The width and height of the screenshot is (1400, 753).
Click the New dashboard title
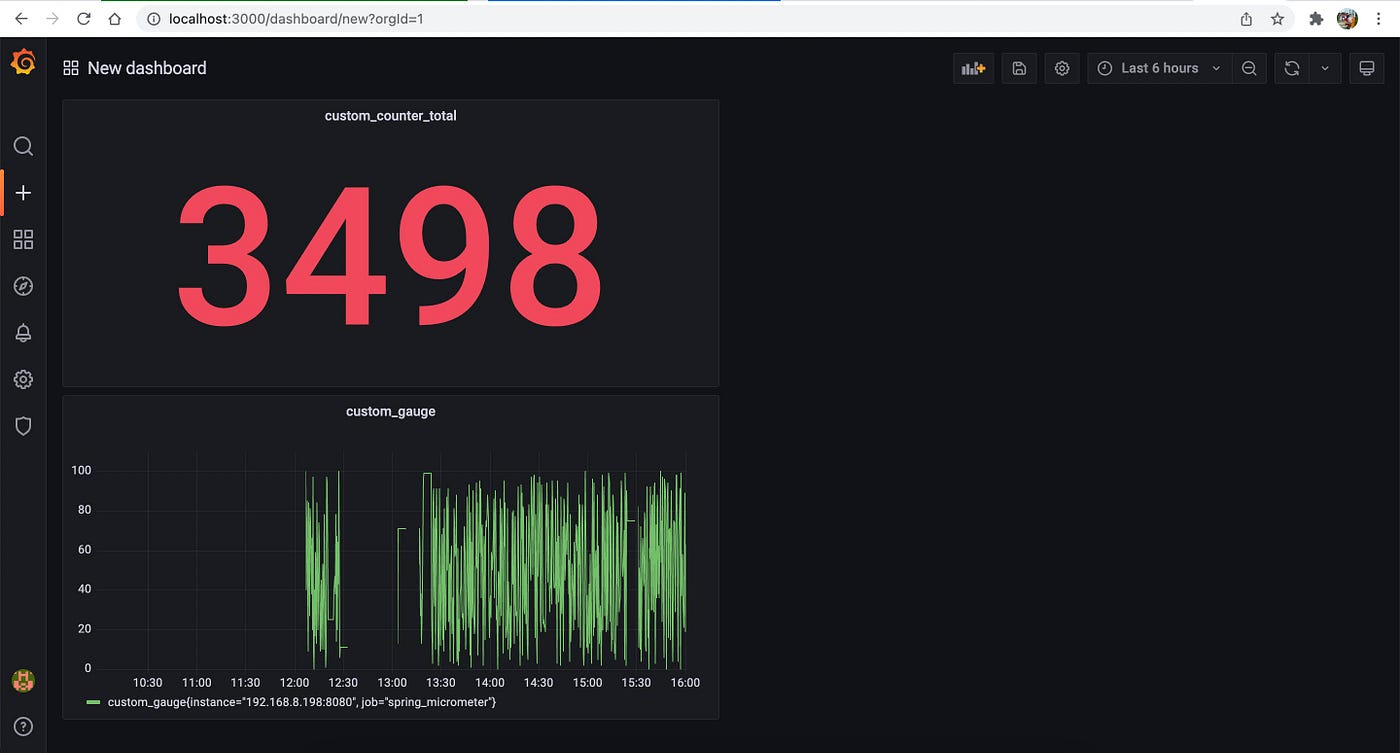click(x=146, y=68)
